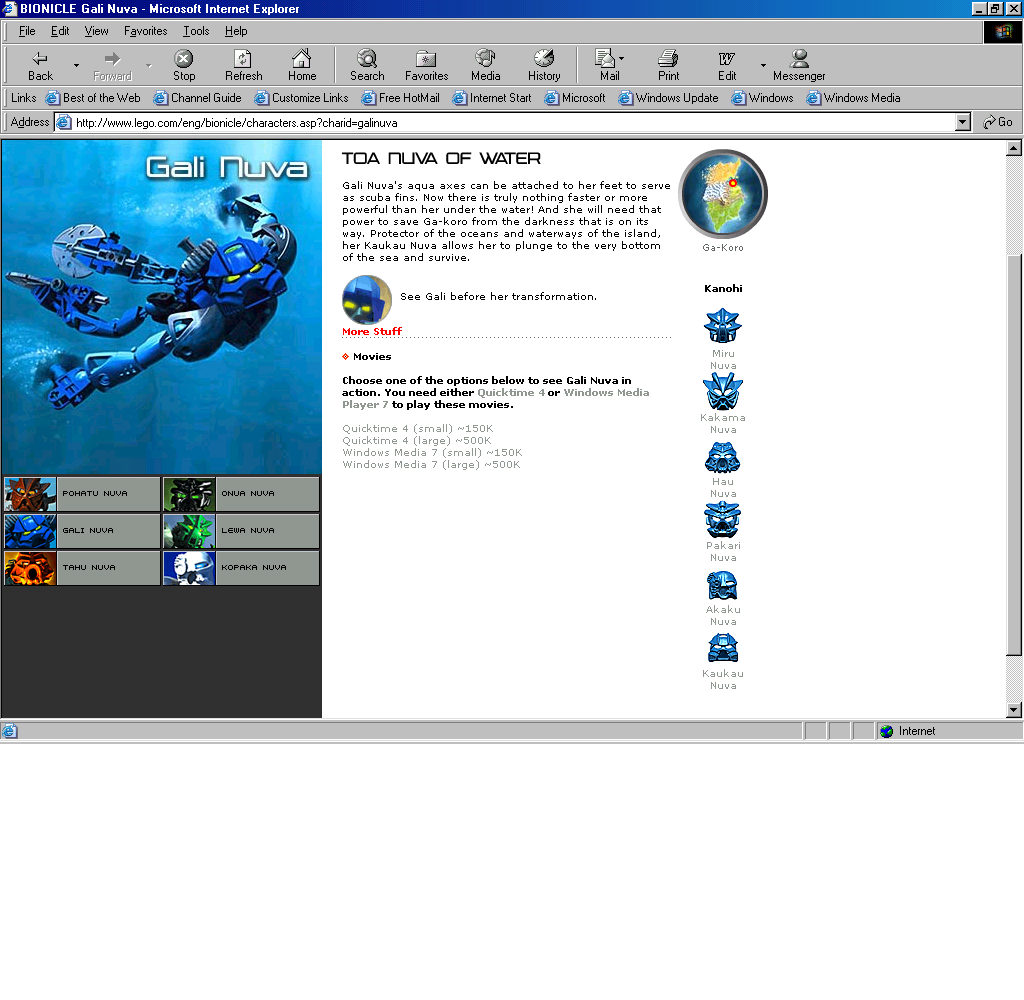The width and height of the screenshot is (1024, 1000).
Task: Expand the Back button history arrow
Action: 76,66
